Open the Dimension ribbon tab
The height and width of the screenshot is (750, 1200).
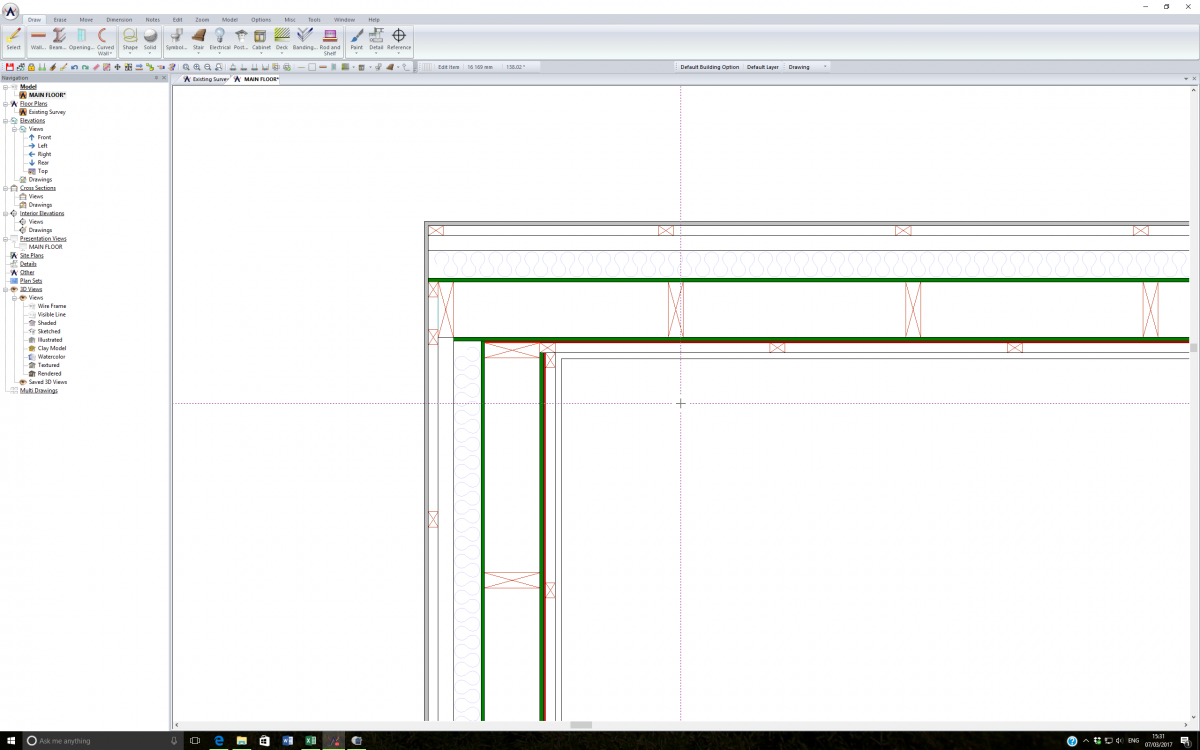click(119, 19)
